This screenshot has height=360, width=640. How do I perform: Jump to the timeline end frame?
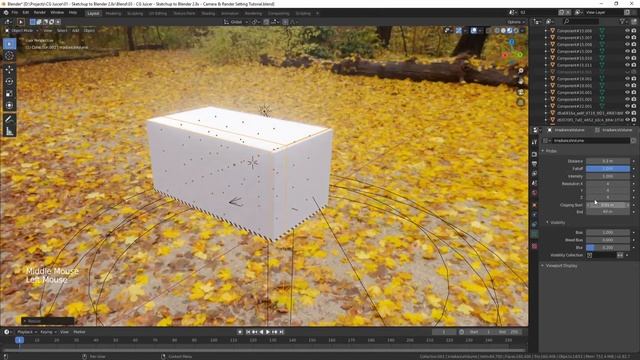tap(282, 332)
